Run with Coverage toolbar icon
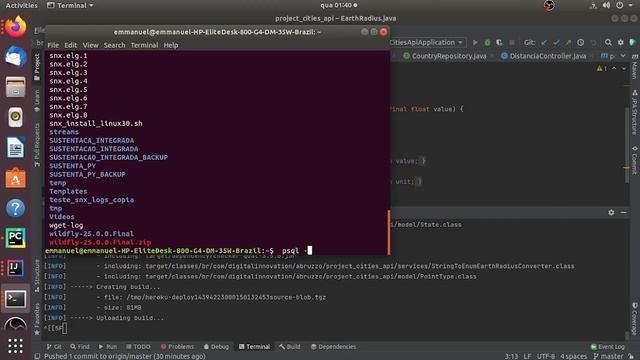640x360 pixels. point(499,42)
